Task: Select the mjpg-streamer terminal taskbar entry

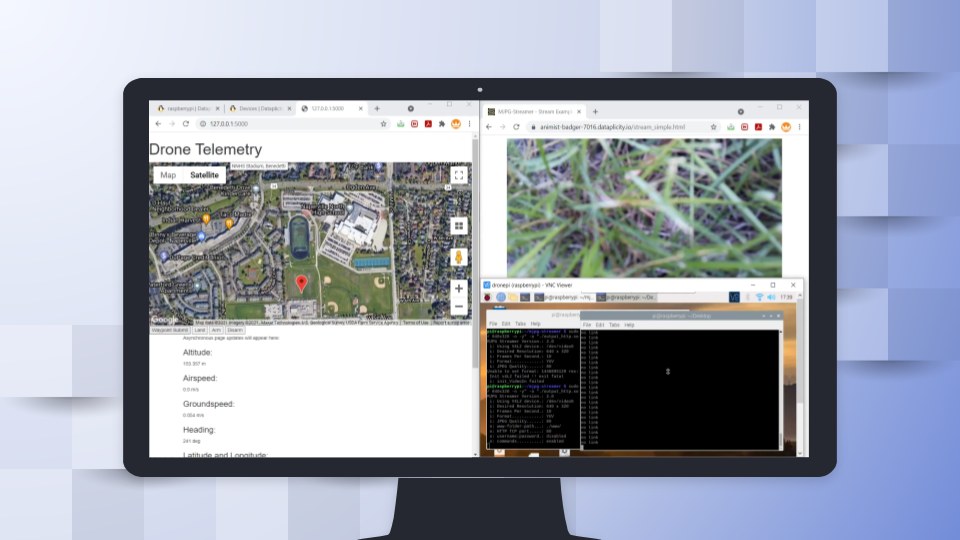Action: pos(563,297)
